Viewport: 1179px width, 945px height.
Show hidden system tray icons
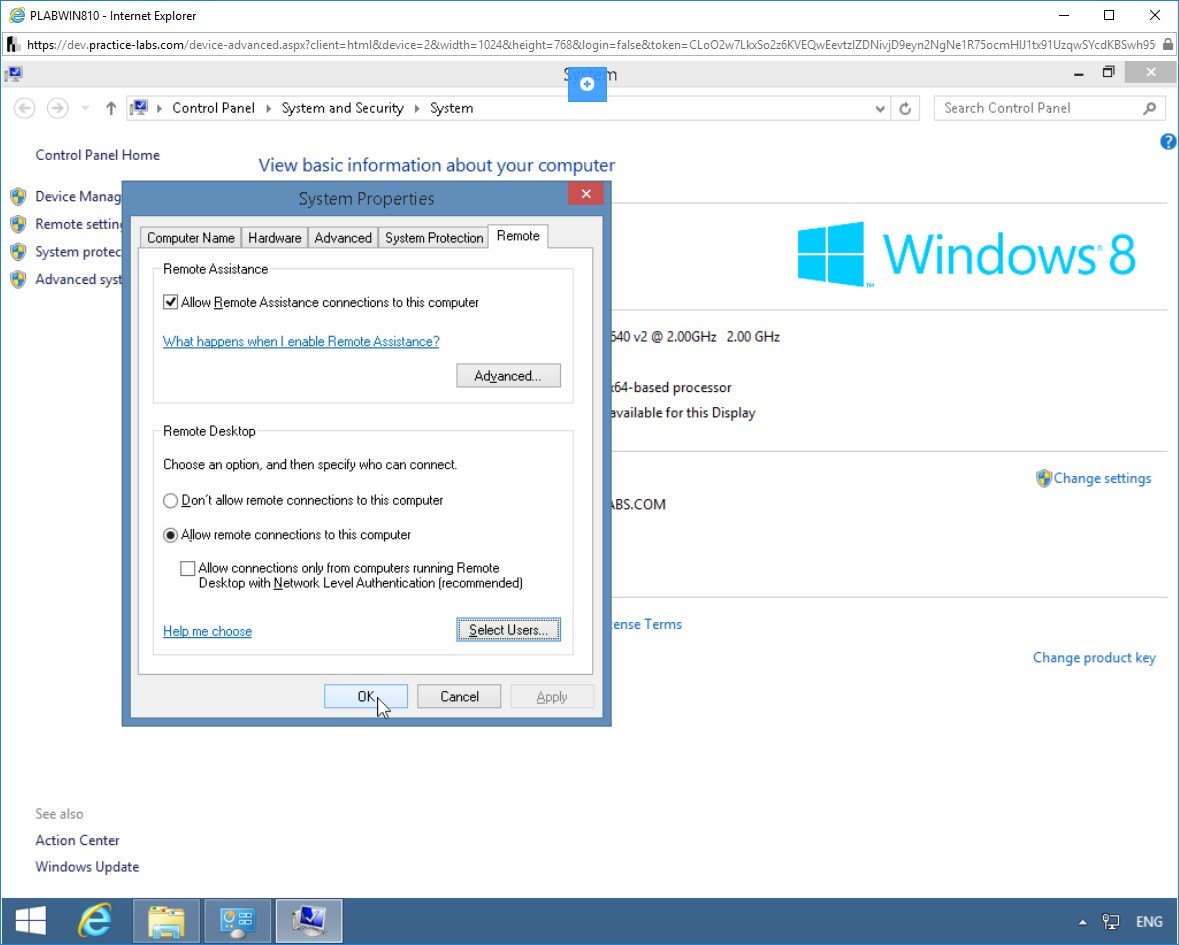(1082, 922)
